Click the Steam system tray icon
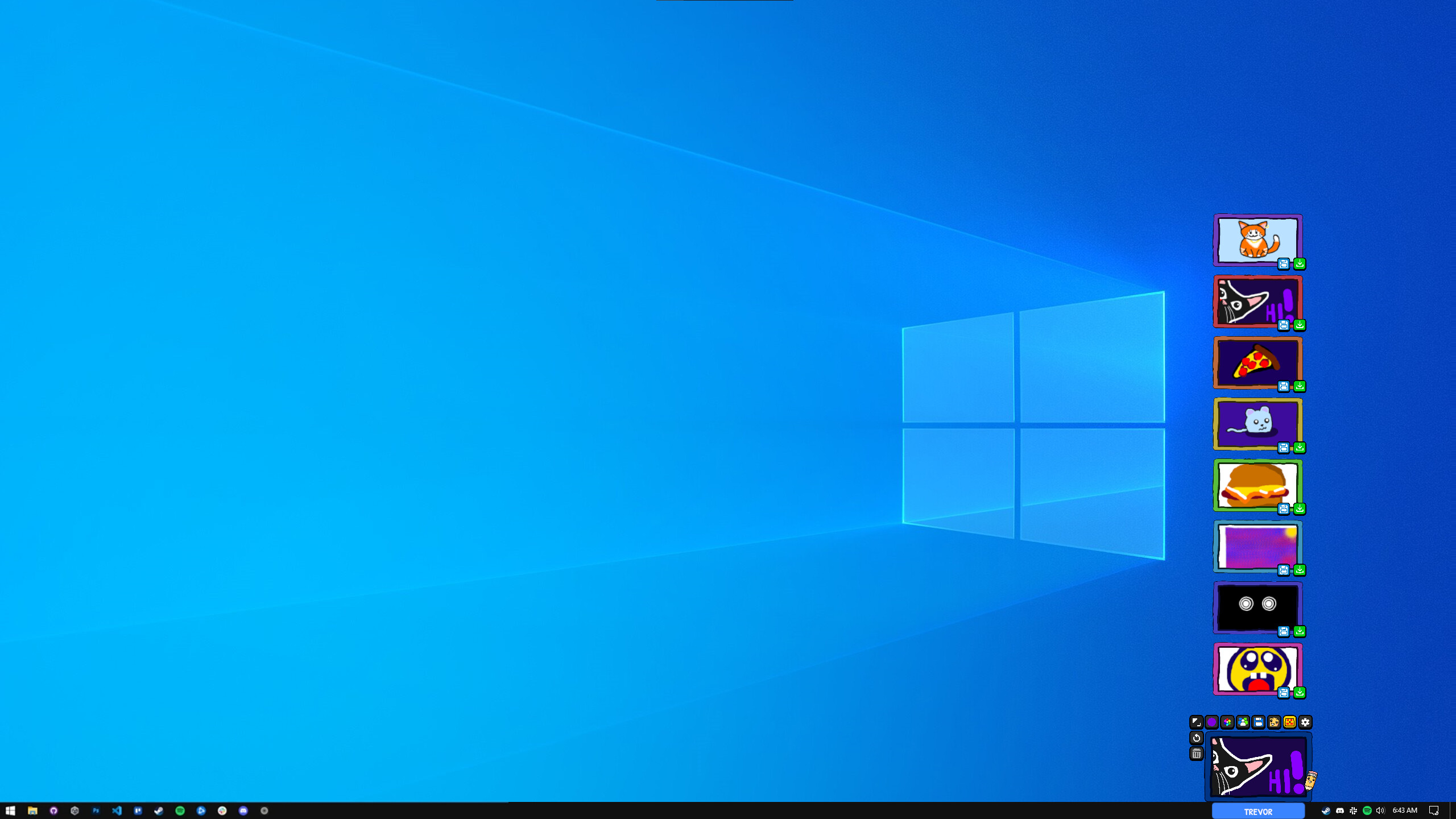1456x819 pixels. [1326, 810]
